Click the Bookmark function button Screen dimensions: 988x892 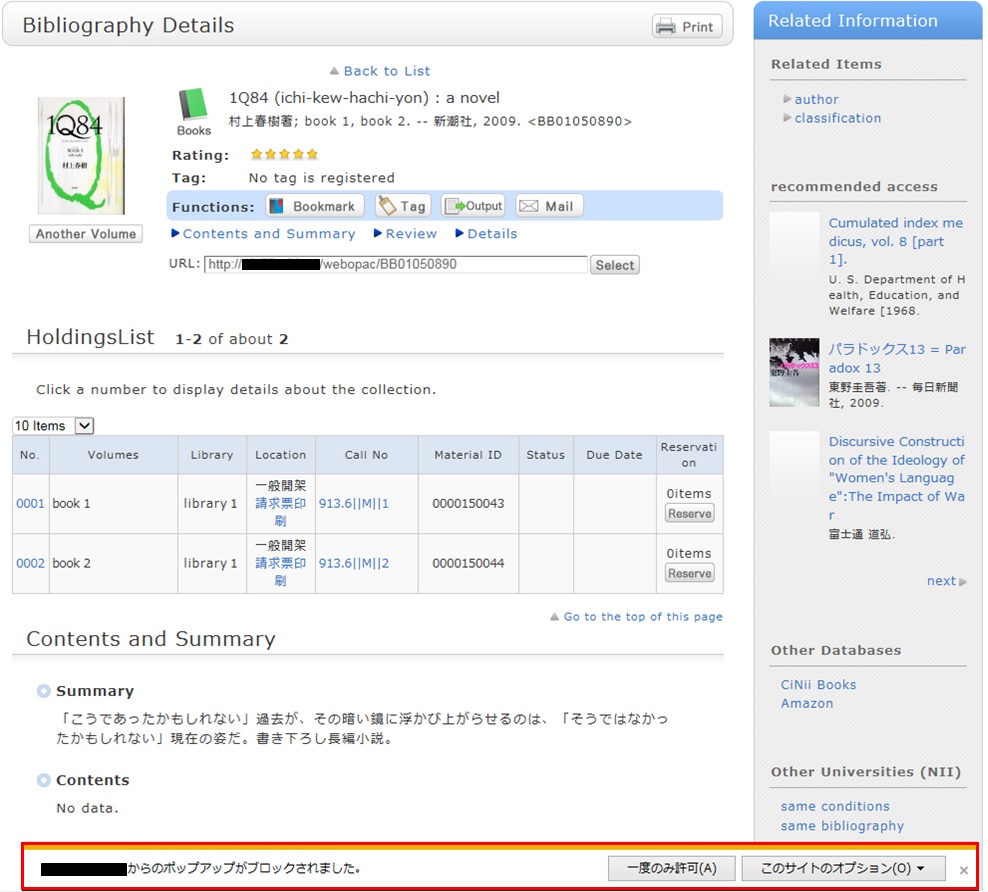[315, 206]
